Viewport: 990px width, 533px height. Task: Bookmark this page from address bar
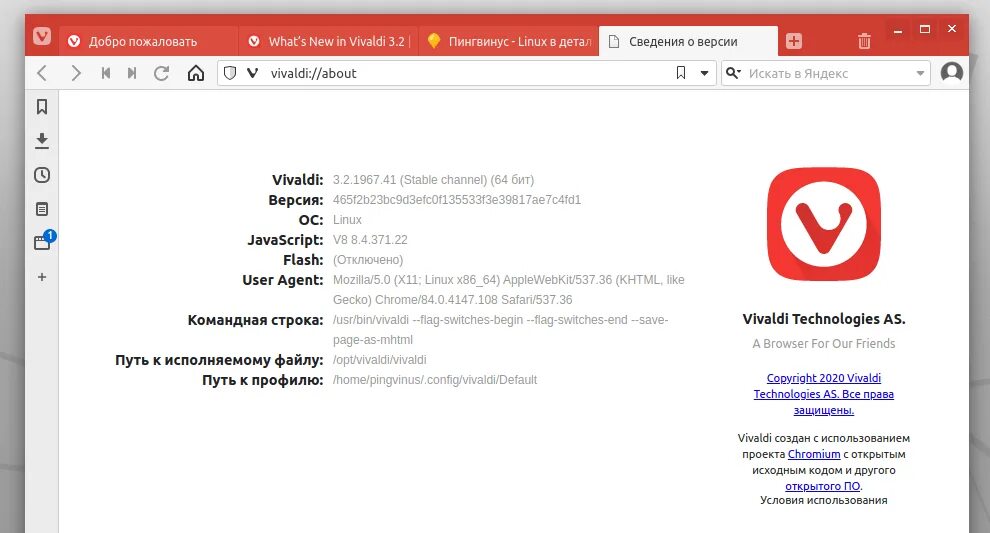click(681, 73)
